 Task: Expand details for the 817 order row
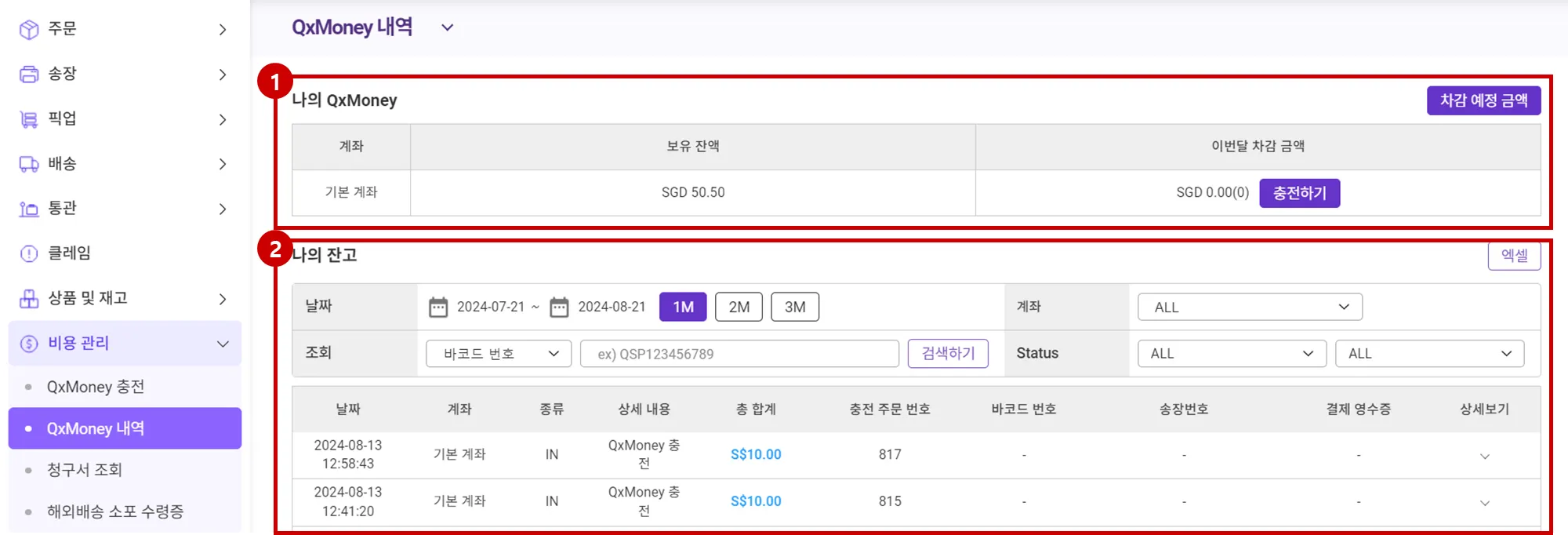(1484, 456)
